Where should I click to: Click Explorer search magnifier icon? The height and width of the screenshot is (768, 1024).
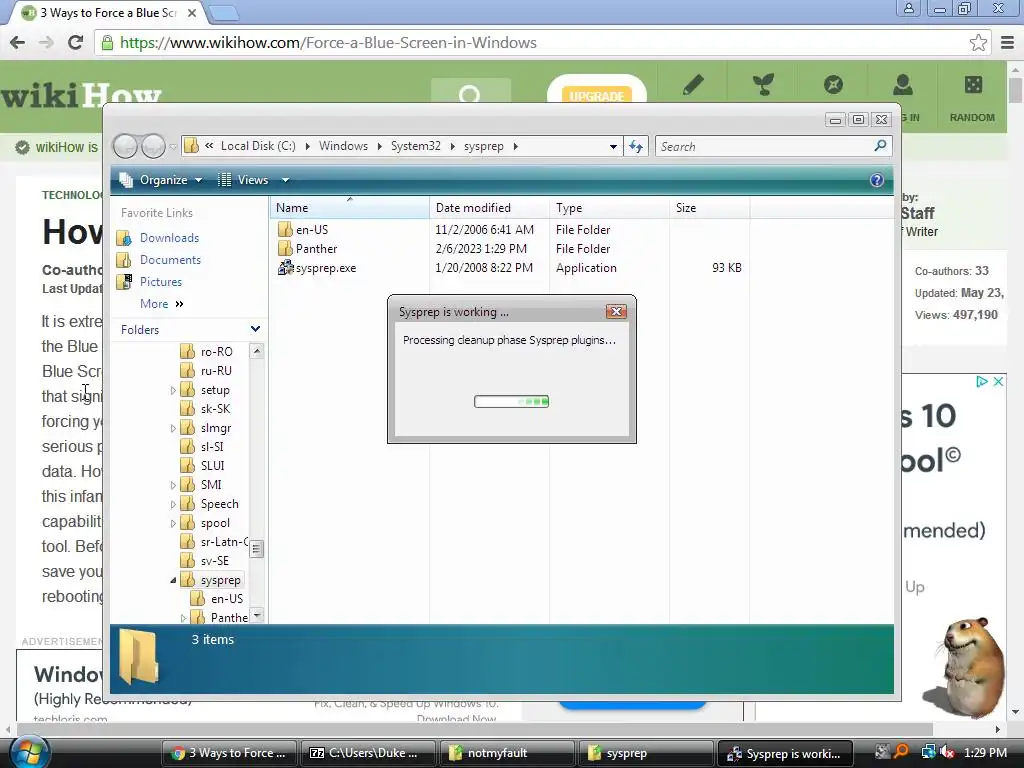[x=880, y=146]
